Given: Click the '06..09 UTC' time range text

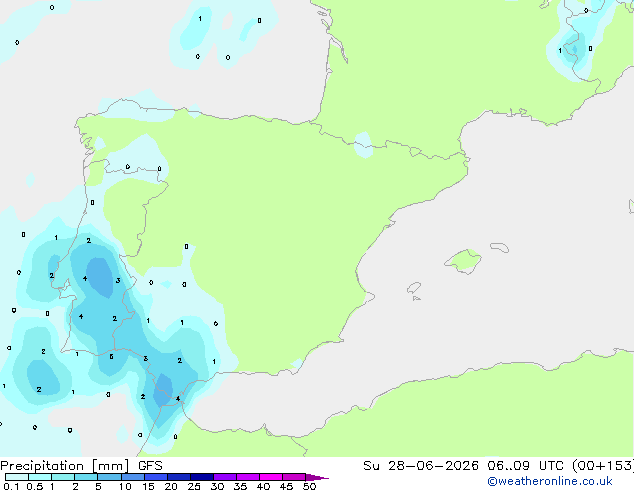Looking at the screenshot, I should [525, 466].
